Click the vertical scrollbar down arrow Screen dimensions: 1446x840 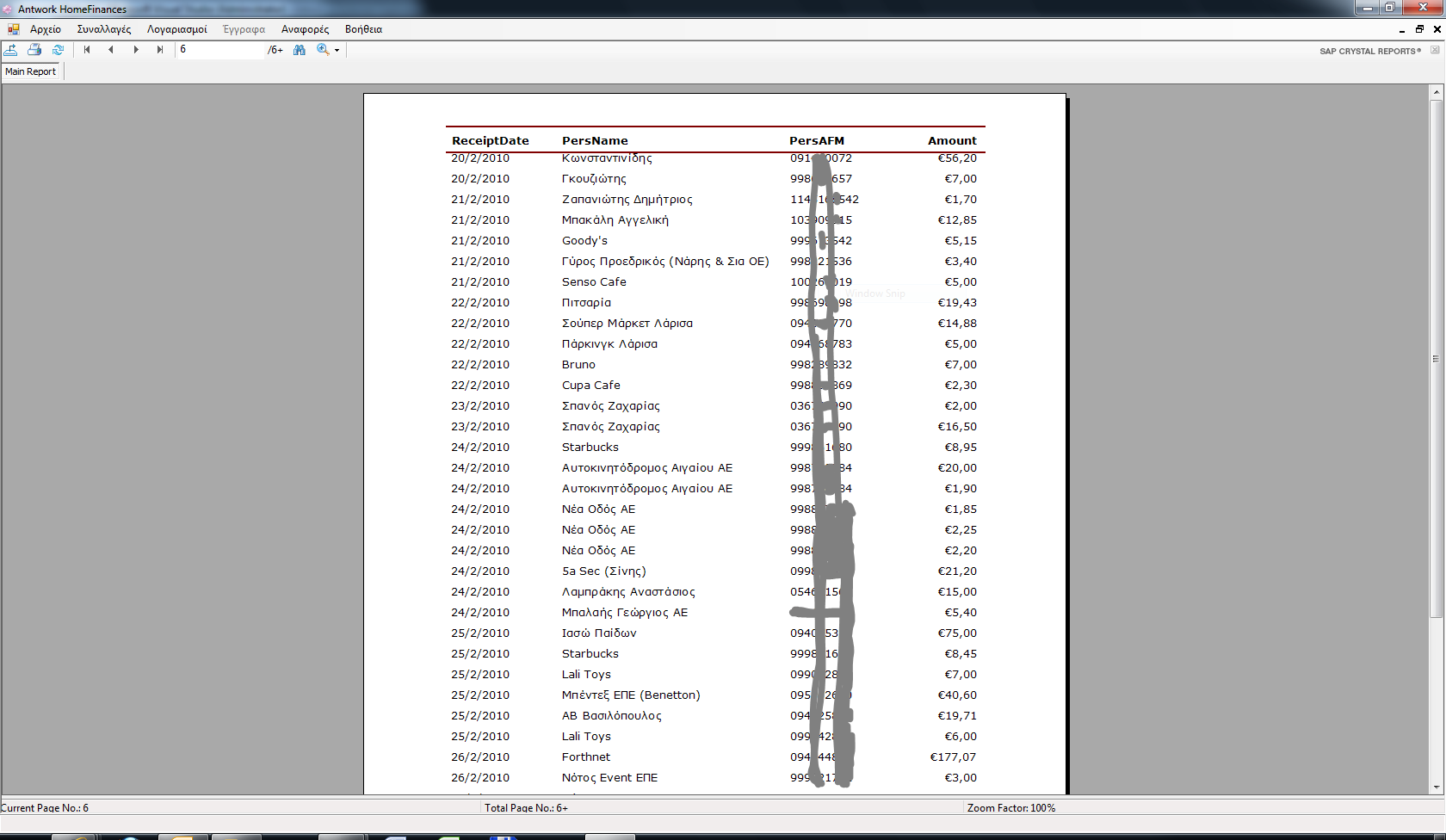coord(1436,787)
